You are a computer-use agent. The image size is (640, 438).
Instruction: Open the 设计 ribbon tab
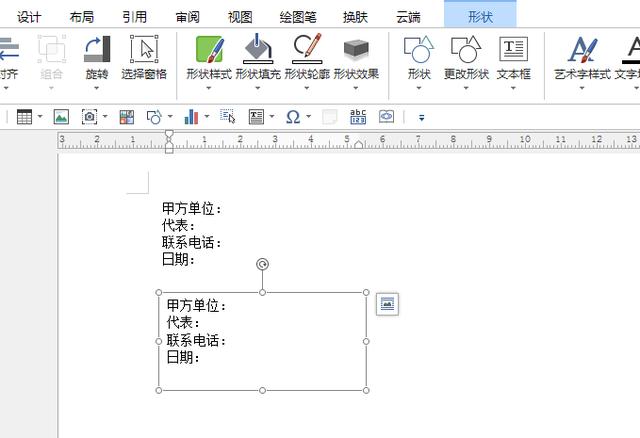point(29,17)
